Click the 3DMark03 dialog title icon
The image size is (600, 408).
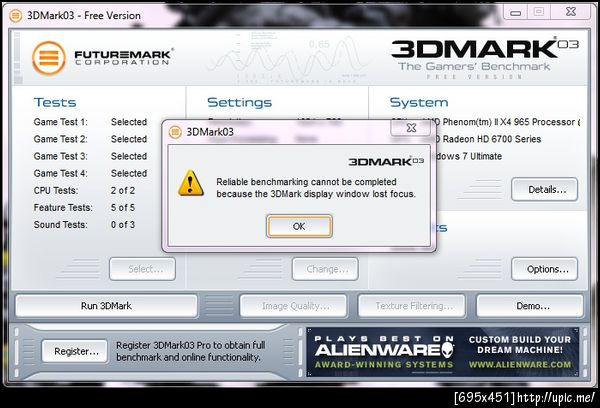click(175, 132)
